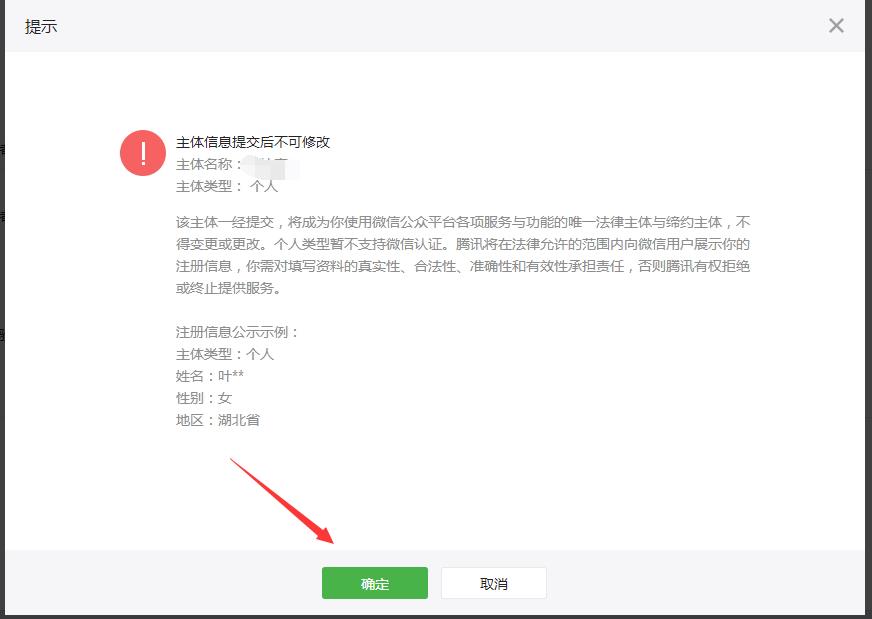Click the 性别：女 example line

click(204, 398)
